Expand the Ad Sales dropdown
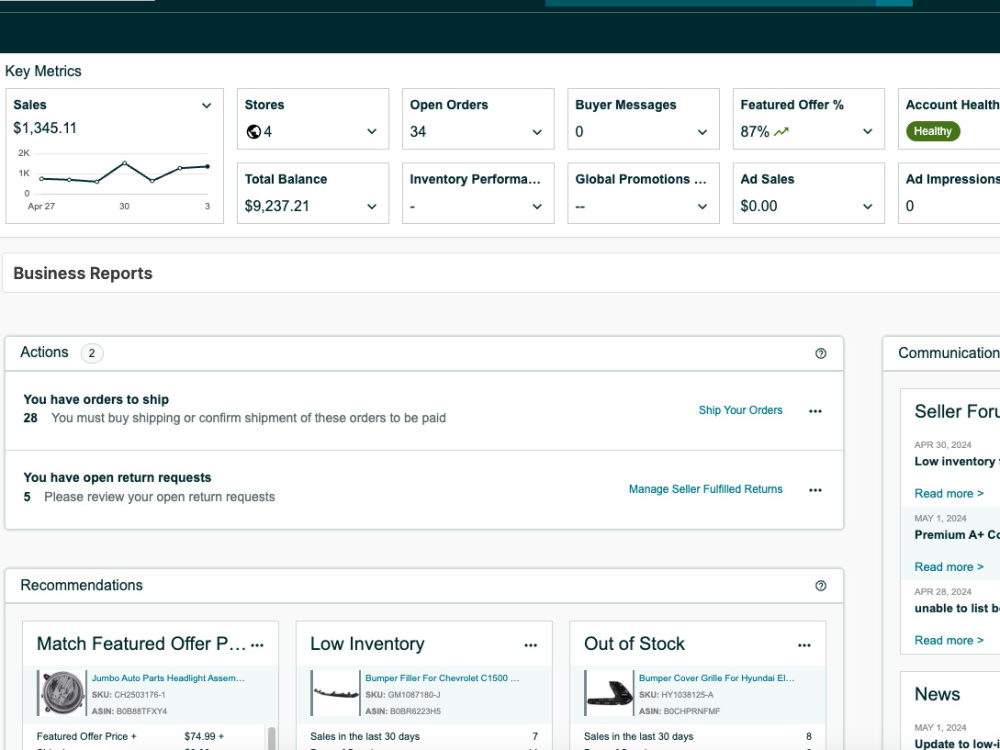Image resolution: width=1000 pixels, height=750 pixels. click(867, 207)
